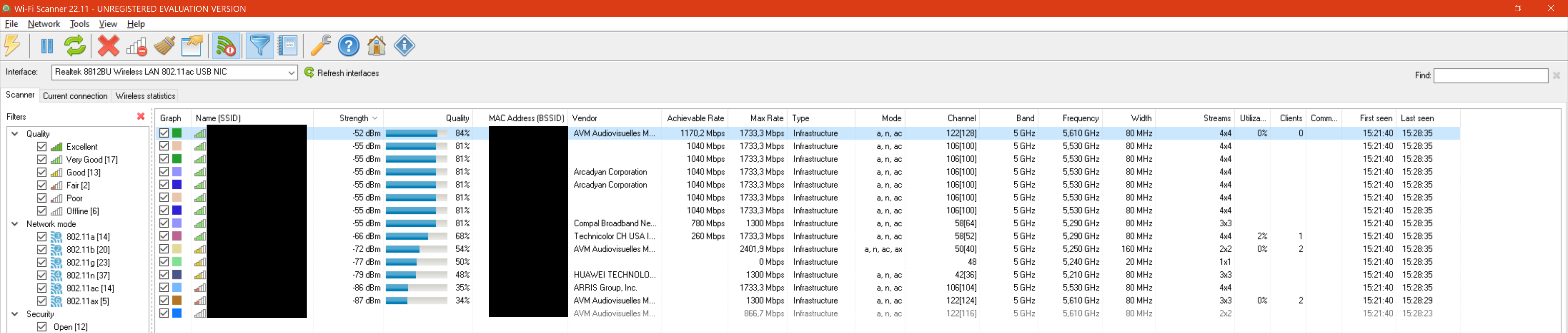Click the Strength column header sort arrow
Viewport: 1568px width, 333px height.
point(375,118)
